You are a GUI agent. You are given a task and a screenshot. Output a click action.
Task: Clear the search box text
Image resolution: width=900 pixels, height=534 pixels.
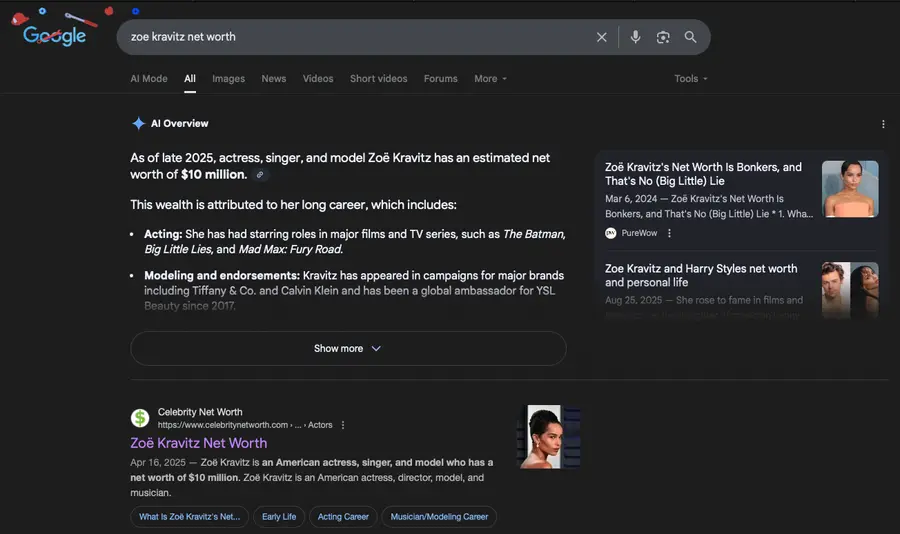click(601, 37)
